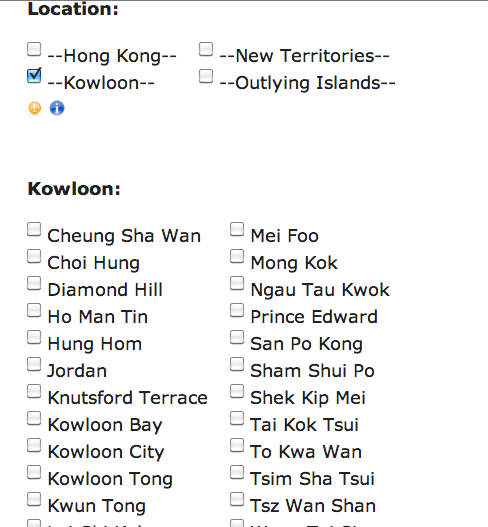Check the Sham Shui Po checkbox
This screenshot has width=488, height=527.
coord(237,364)
